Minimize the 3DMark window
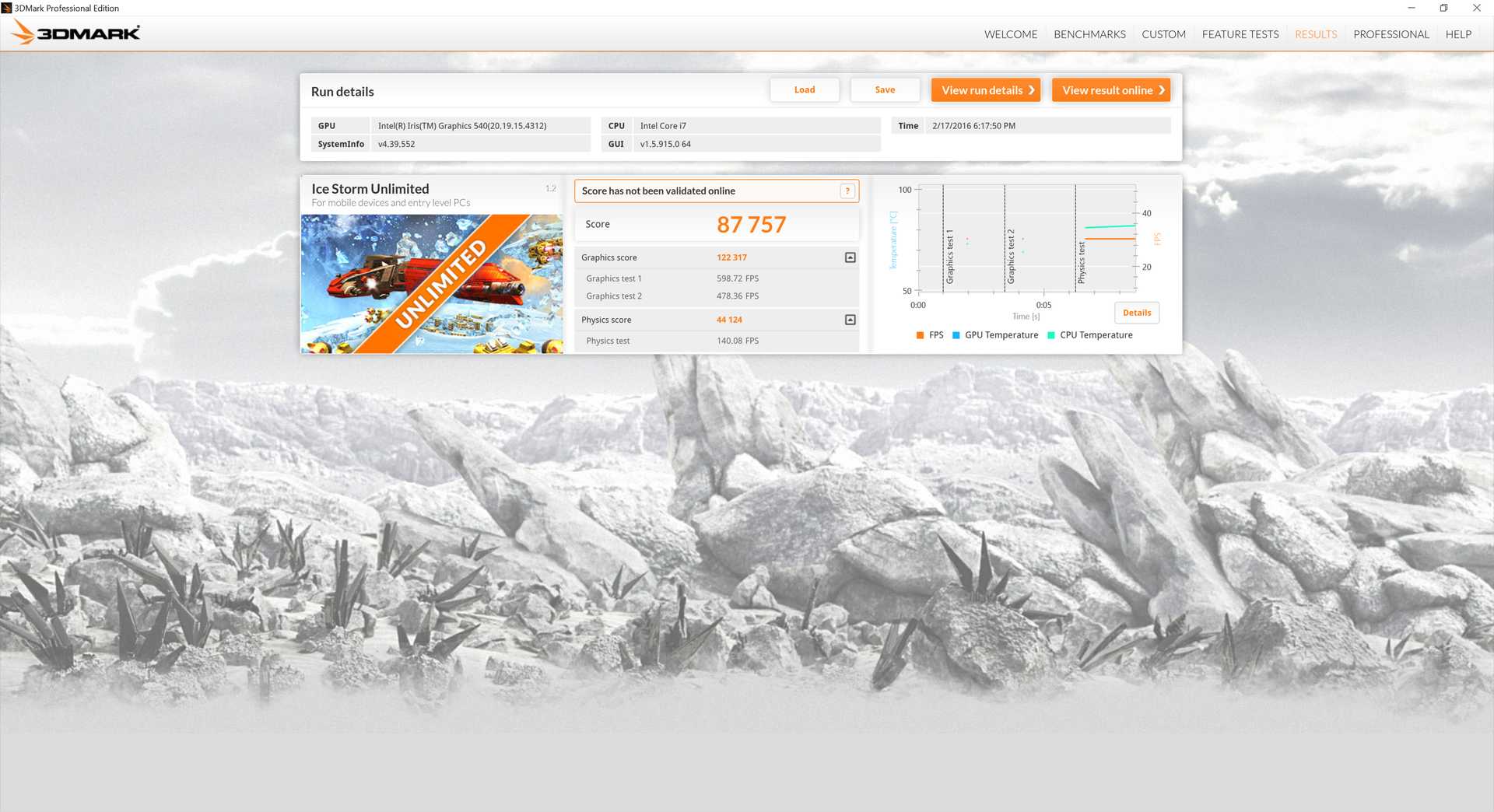Screen dimensions: 1494x812 tap(1411, 8)
